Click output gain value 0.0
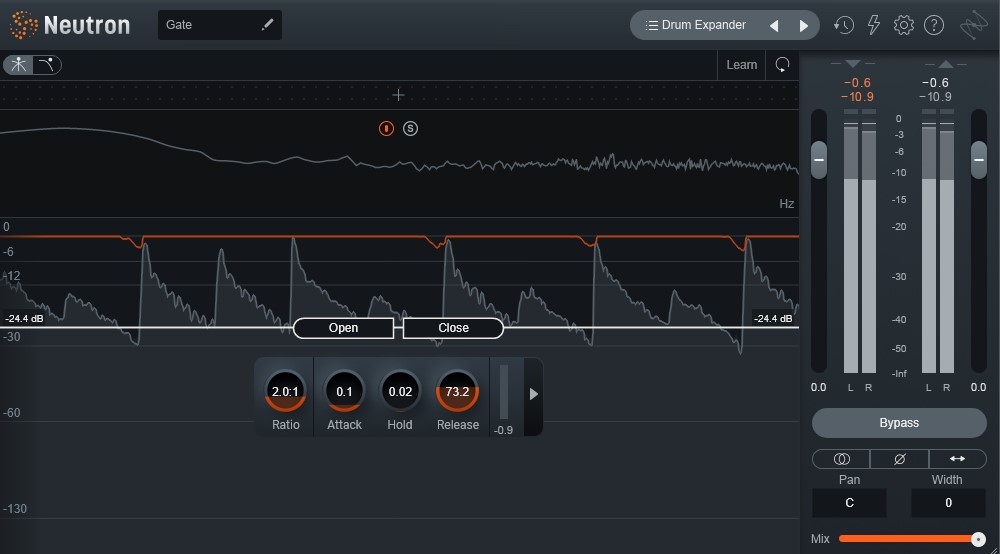The image size is (1000, 554). (x=978, y=388)
